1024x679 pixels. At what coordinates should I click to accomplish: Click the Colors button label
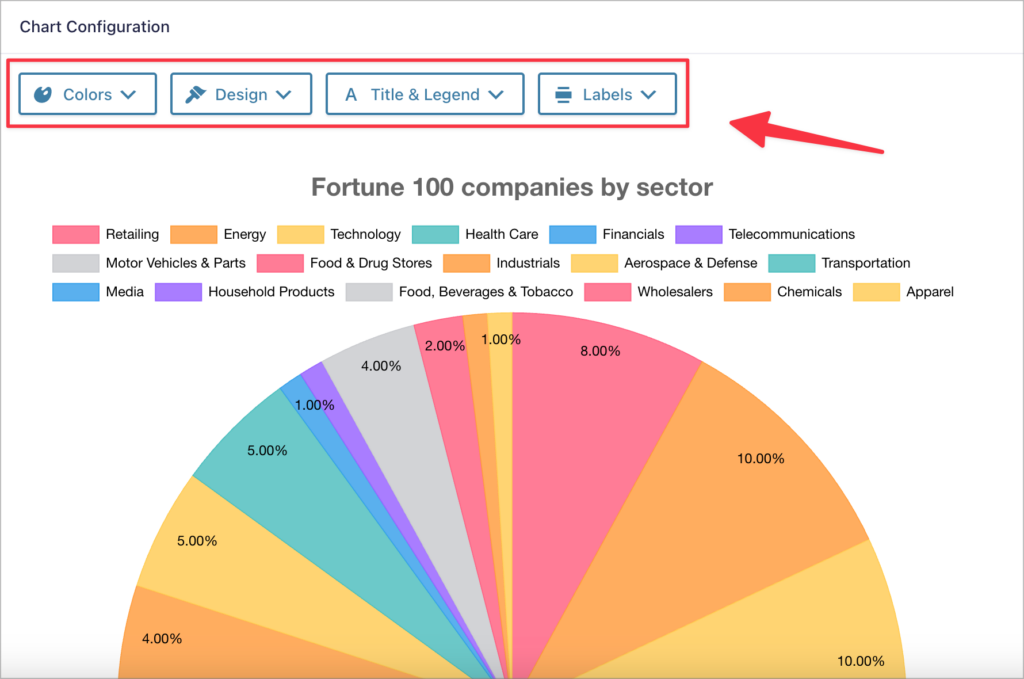coord(88,95)
